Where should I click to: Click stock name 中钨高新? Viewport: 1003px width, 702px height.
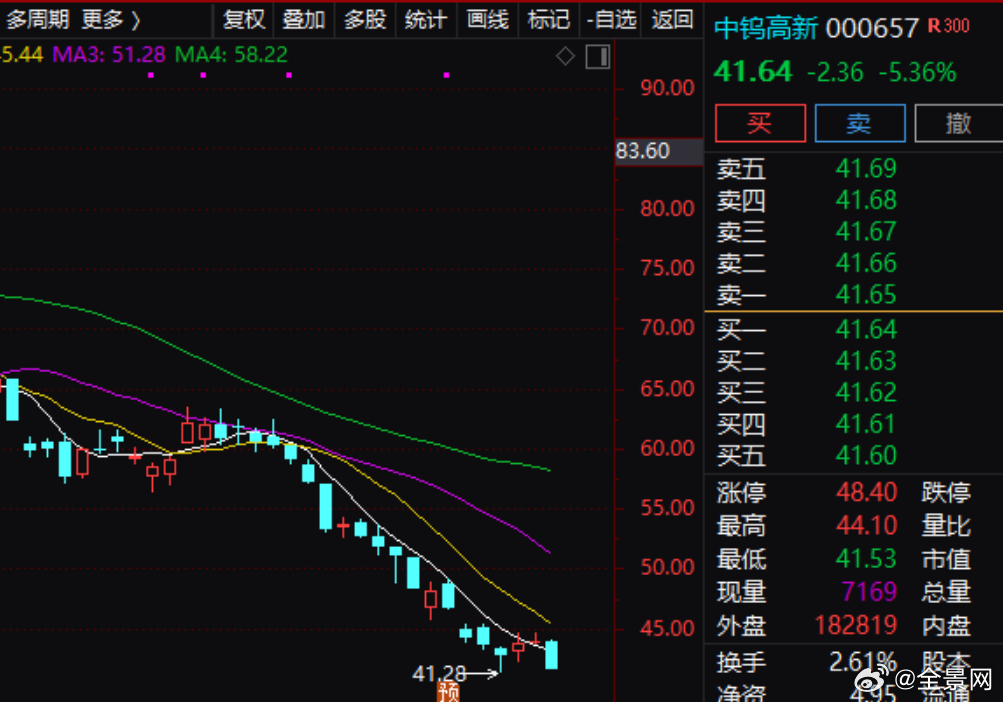[766, 29]
